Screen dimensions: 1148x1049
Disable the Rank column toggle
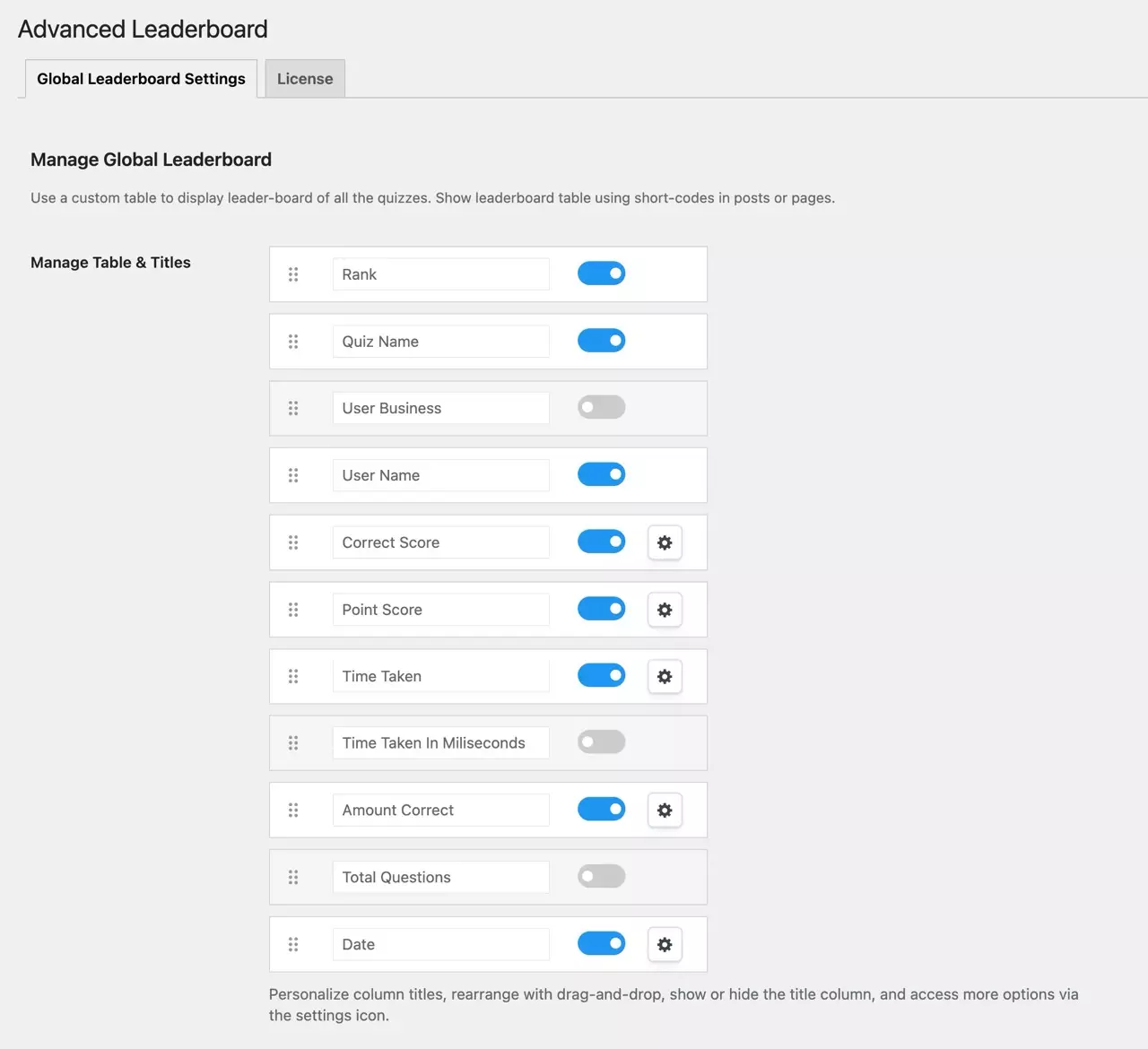[601, 273]
